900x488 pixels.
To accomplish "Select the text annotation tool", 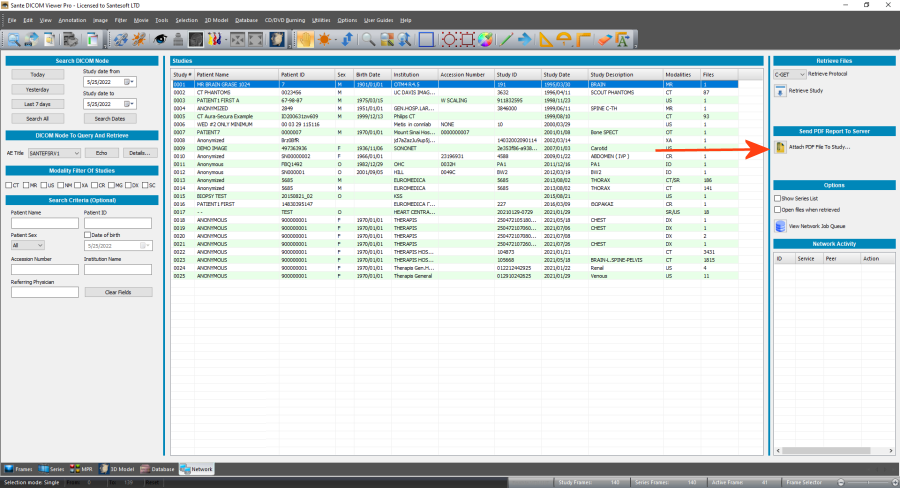I will [623, 40].
